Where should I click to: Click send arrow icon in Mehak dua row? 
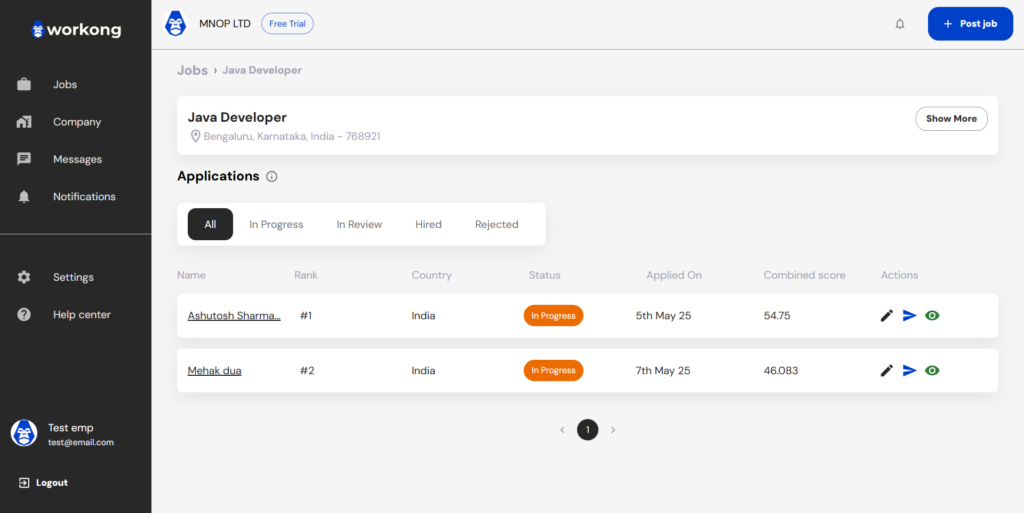pyautogui.click(x=910, y=371)
